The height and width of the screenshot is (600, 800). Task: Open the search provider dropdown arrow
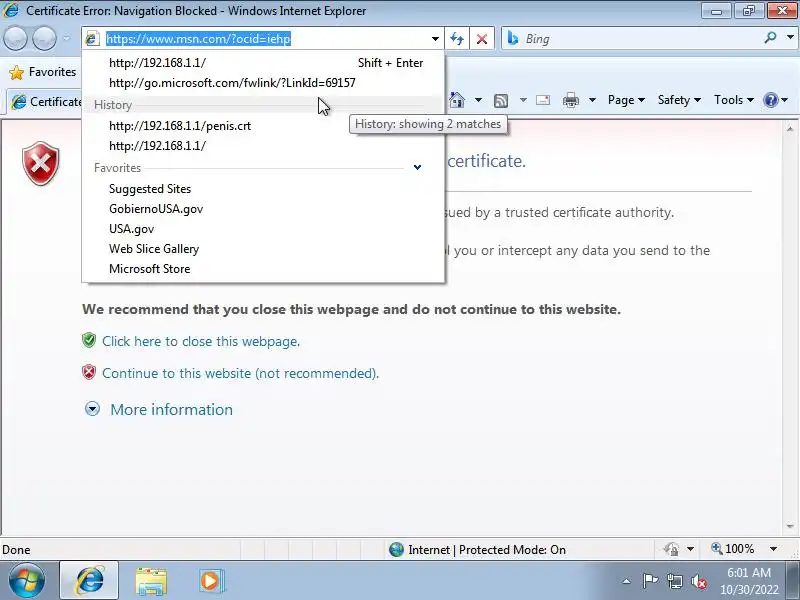coord(790,37)
